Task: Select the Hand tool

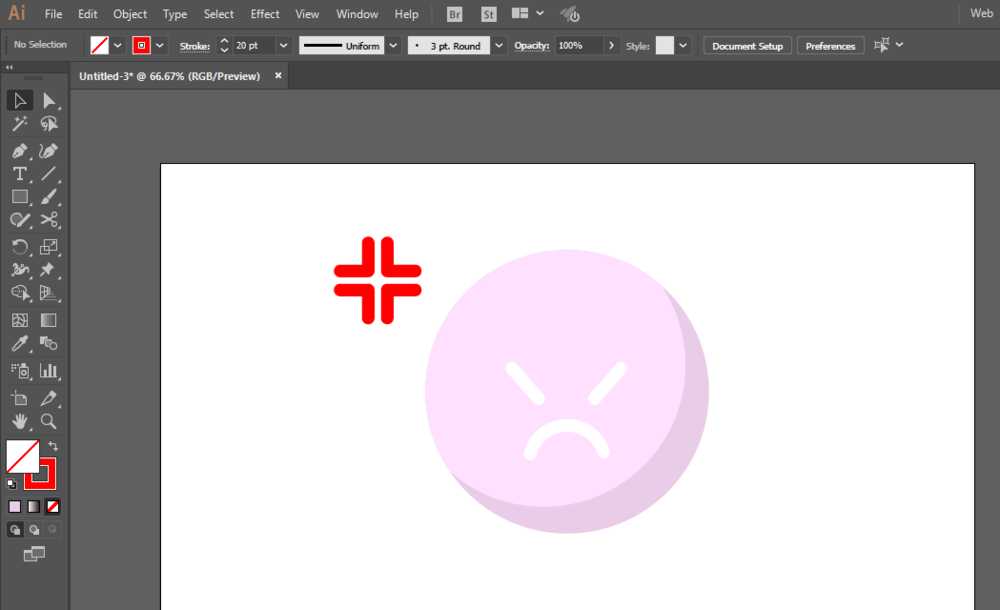Action: coord(20,421)
